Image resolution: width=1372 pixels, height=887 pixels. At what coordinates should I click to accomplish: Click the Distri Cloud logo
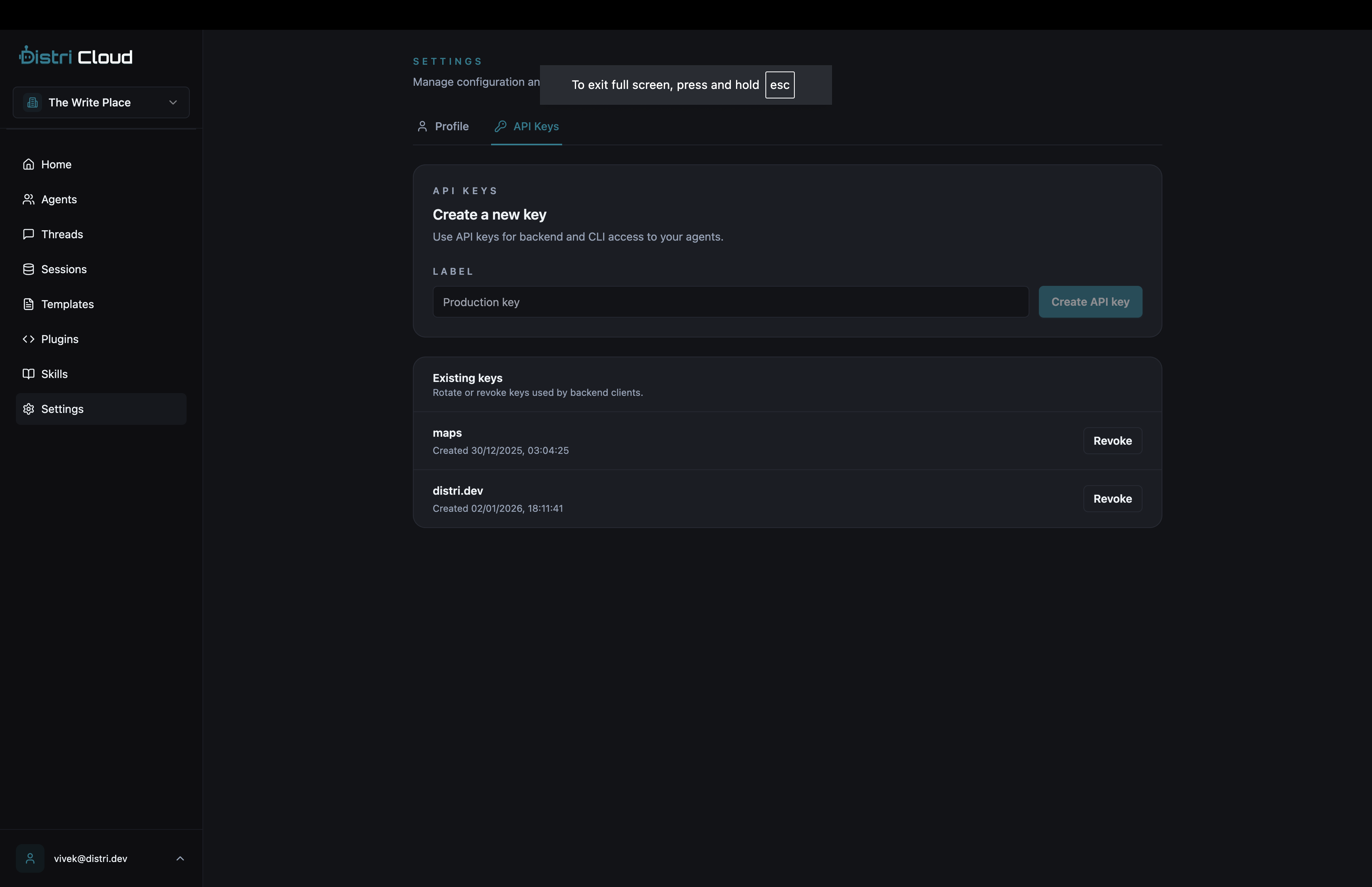[75, 55]
